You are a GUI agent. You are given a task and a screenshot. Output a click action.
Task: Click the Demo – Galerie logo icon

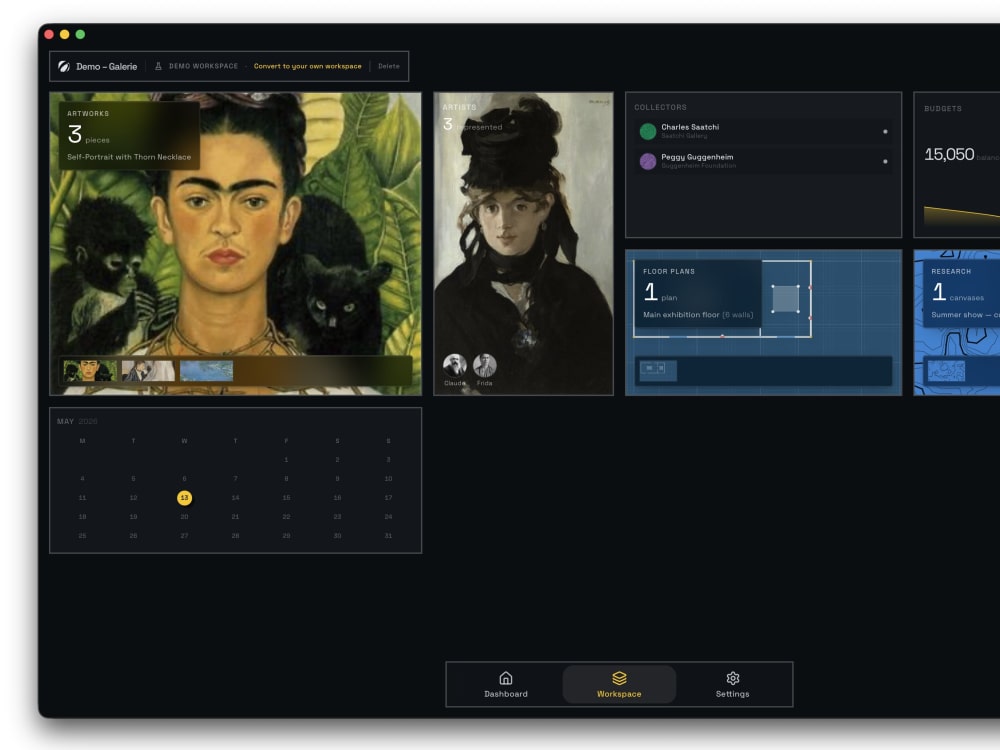click(64, 66)
